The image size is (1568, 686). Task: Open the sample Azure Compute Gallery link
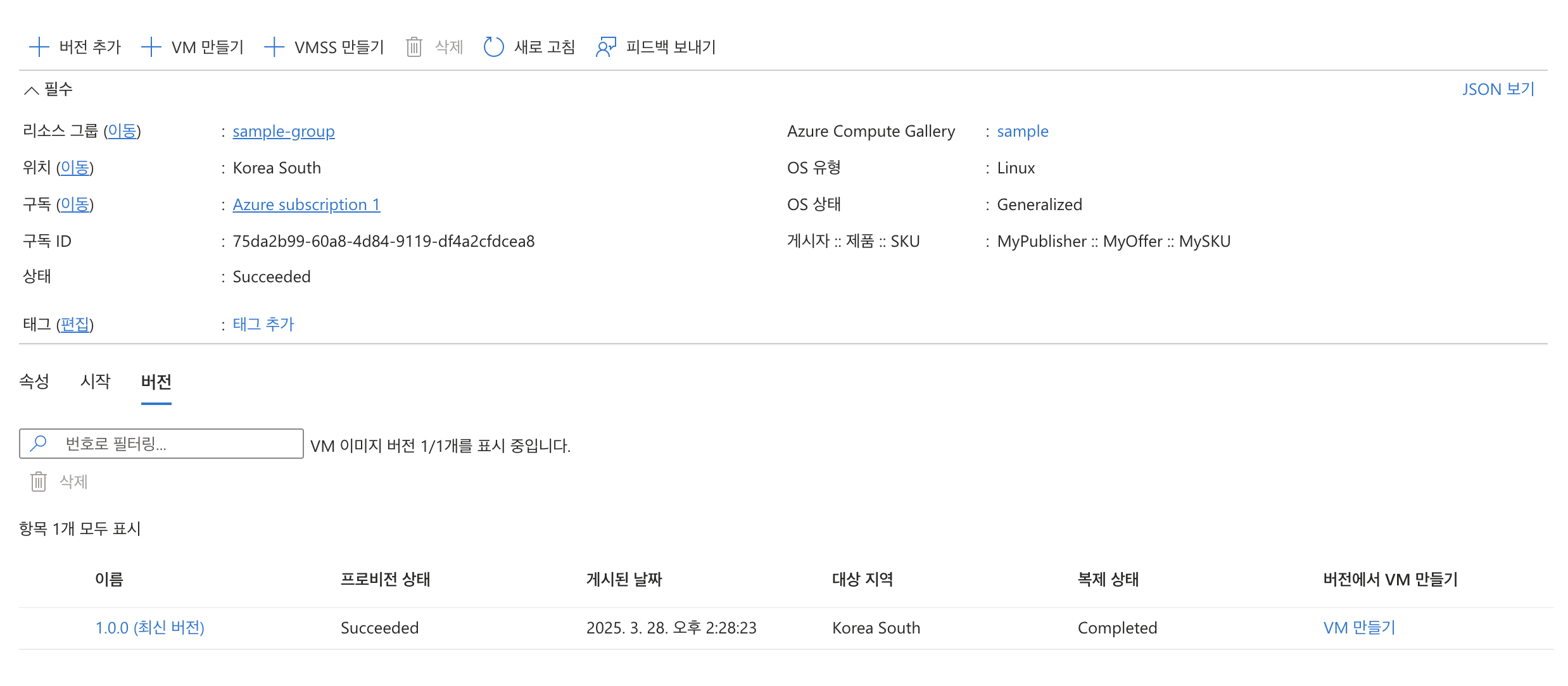tap(1022, 131)
